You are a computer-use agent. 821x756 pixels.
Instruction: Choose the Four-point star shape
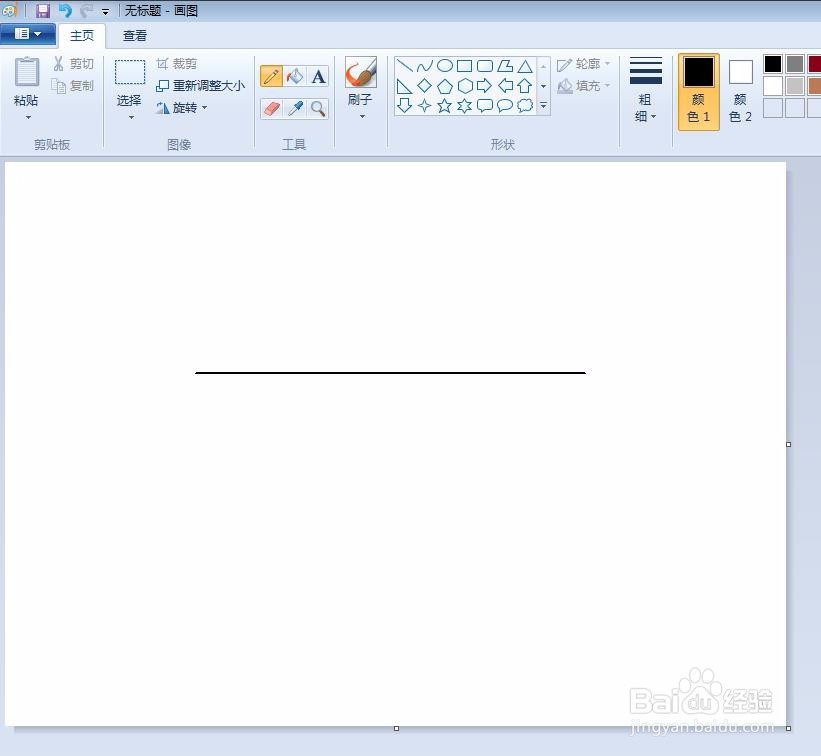click(425, 106)
